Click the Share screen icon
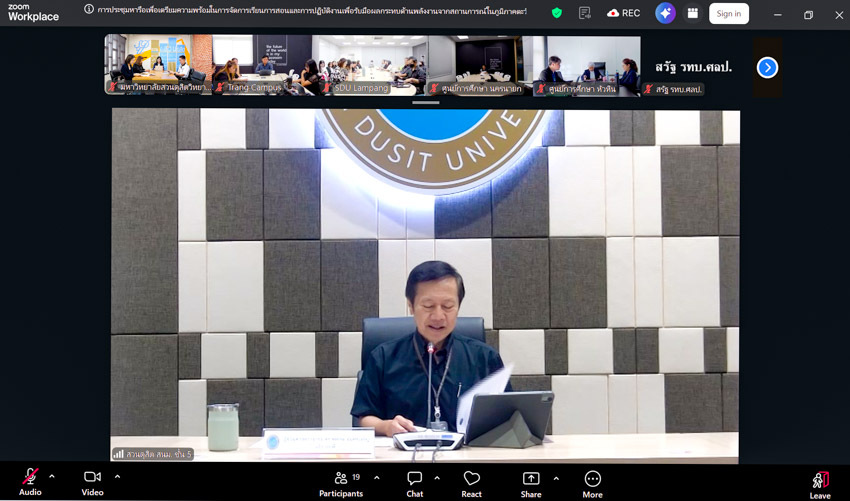The height and width of the screenshot is (501, 850). 531,481
